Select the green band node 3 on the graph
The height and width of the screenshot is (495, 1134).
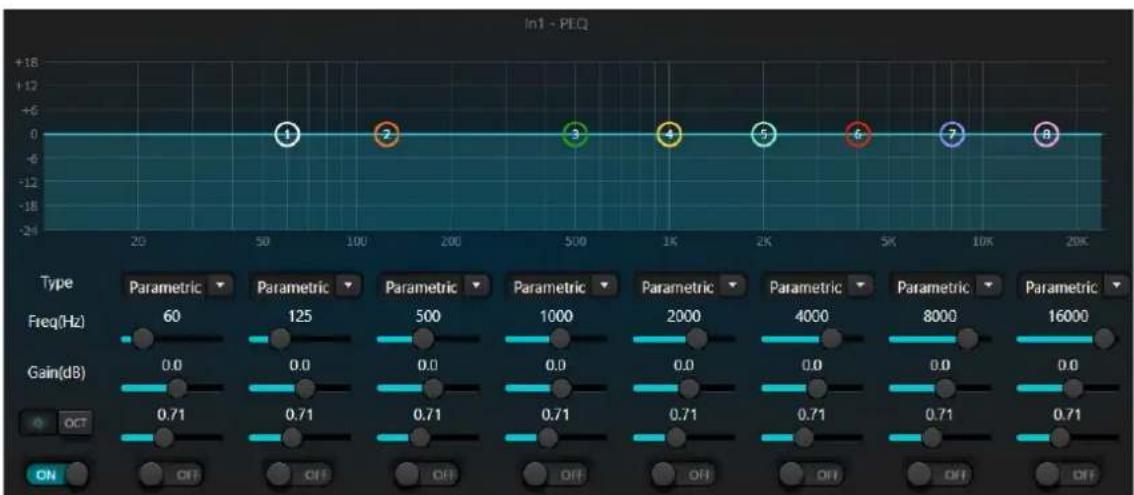point(575,134)
